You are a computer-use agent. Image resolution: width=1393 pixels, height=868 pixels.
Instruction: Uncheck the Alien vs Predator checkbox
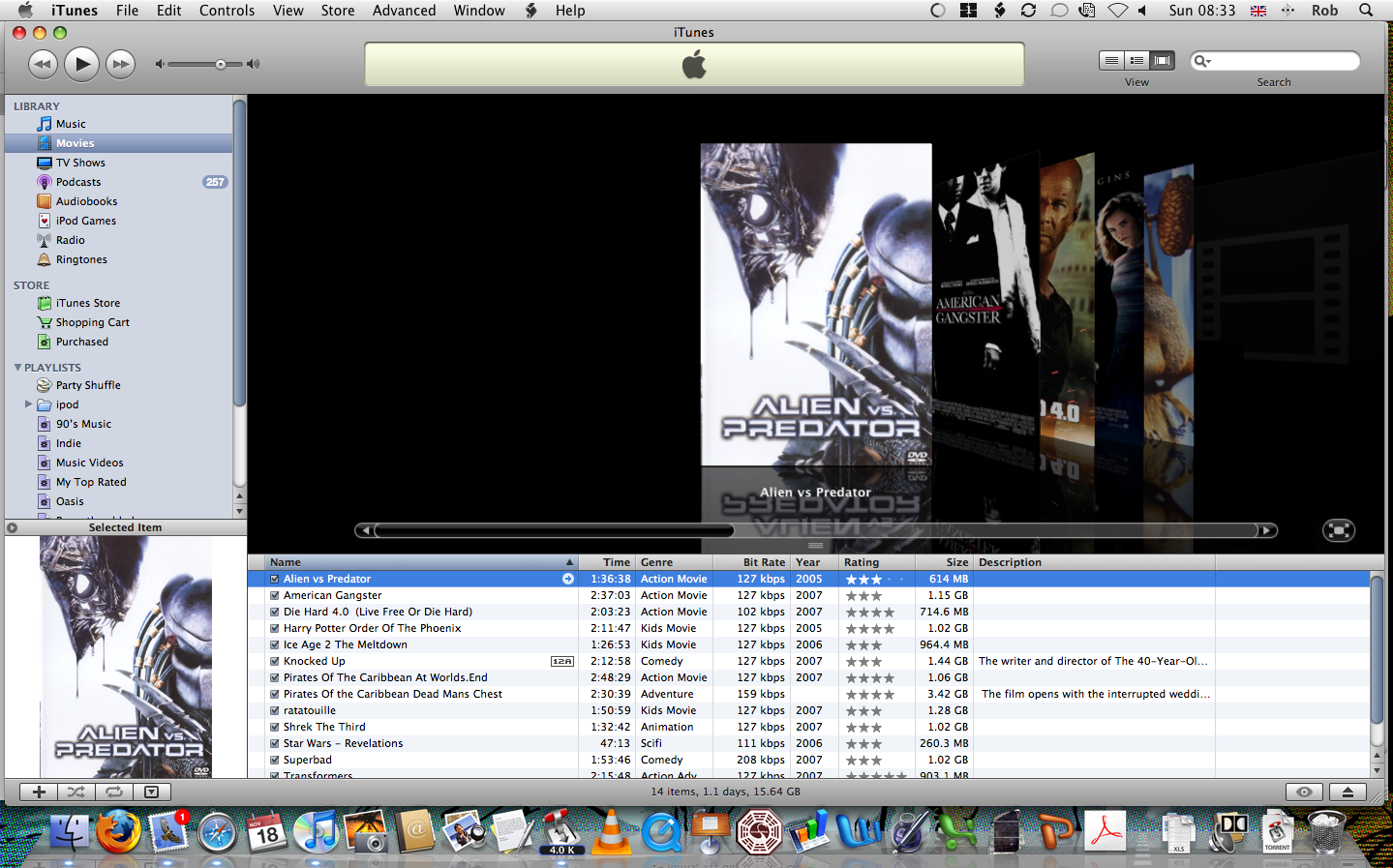pyautogui.click(x=275, y=579)
